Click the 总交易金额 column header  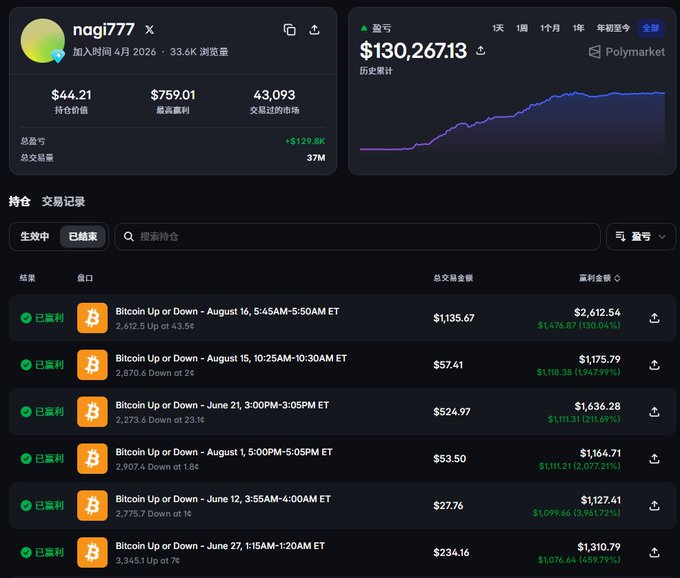[453, 278]
